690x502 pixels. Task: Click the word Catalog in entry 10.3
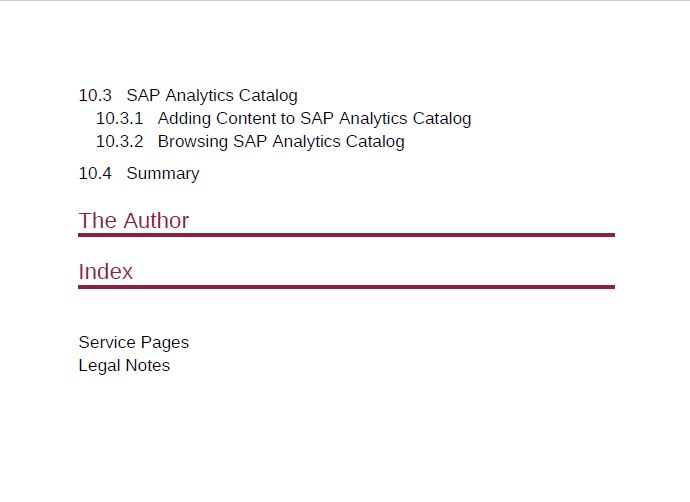[x=268, y=96]
